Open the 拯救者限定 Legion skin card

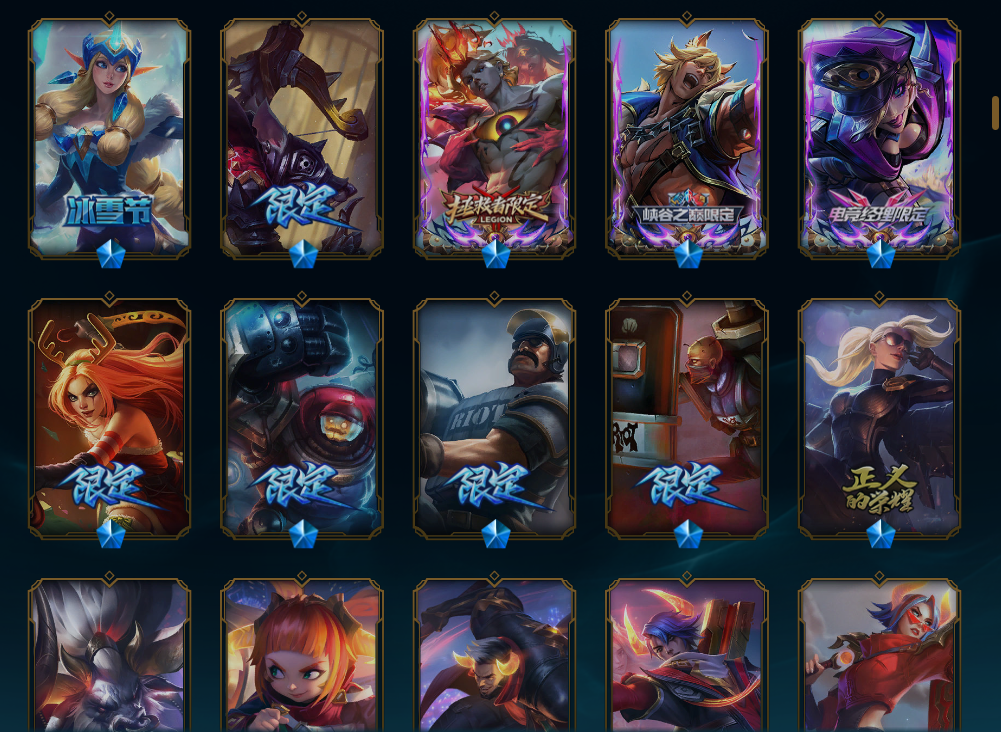(494, 138)
